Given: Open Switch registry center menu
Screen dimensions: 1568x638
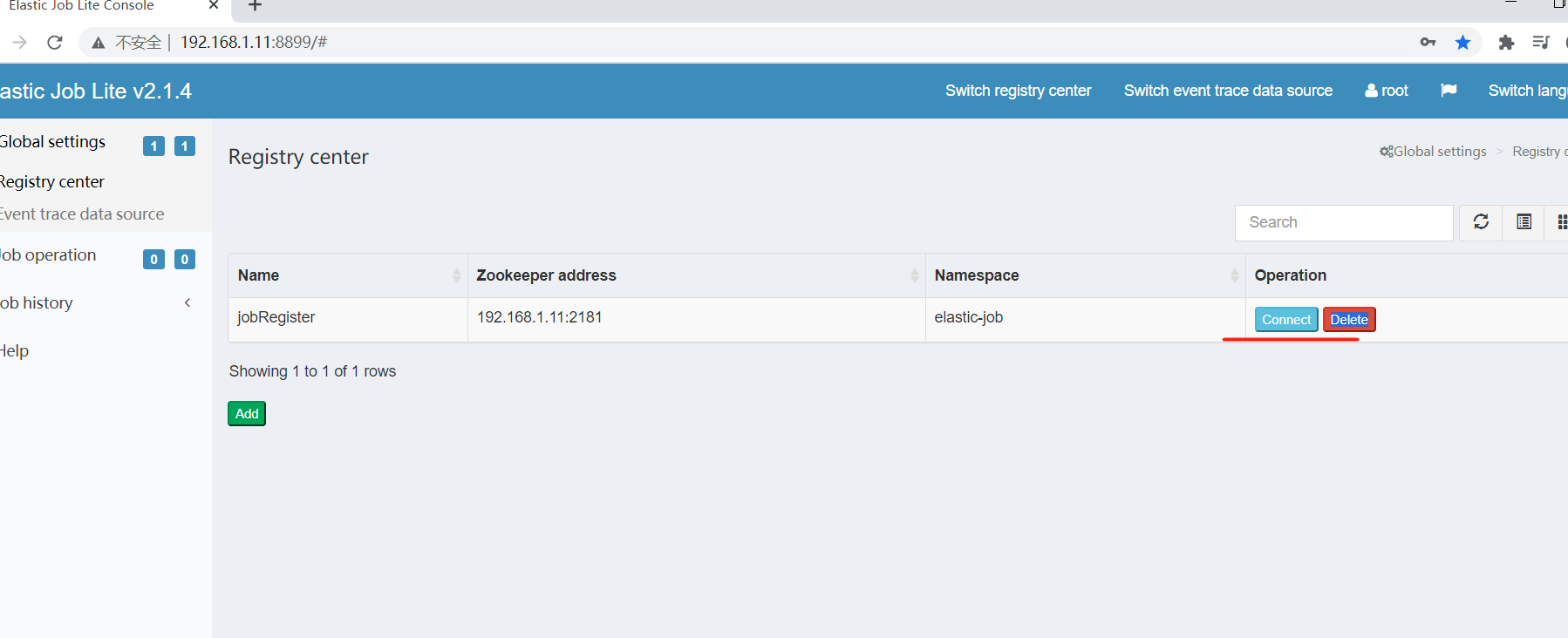Looking at the screenshot, I should click(x=1018, y=91).
